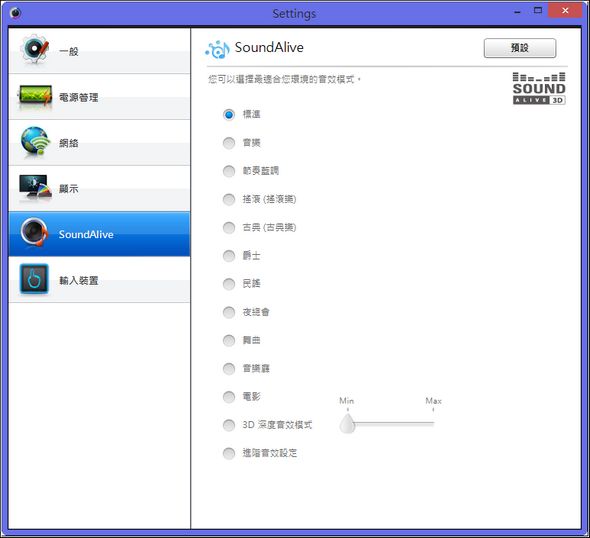Select the 標準 sound mode radio button

[229, 114]
